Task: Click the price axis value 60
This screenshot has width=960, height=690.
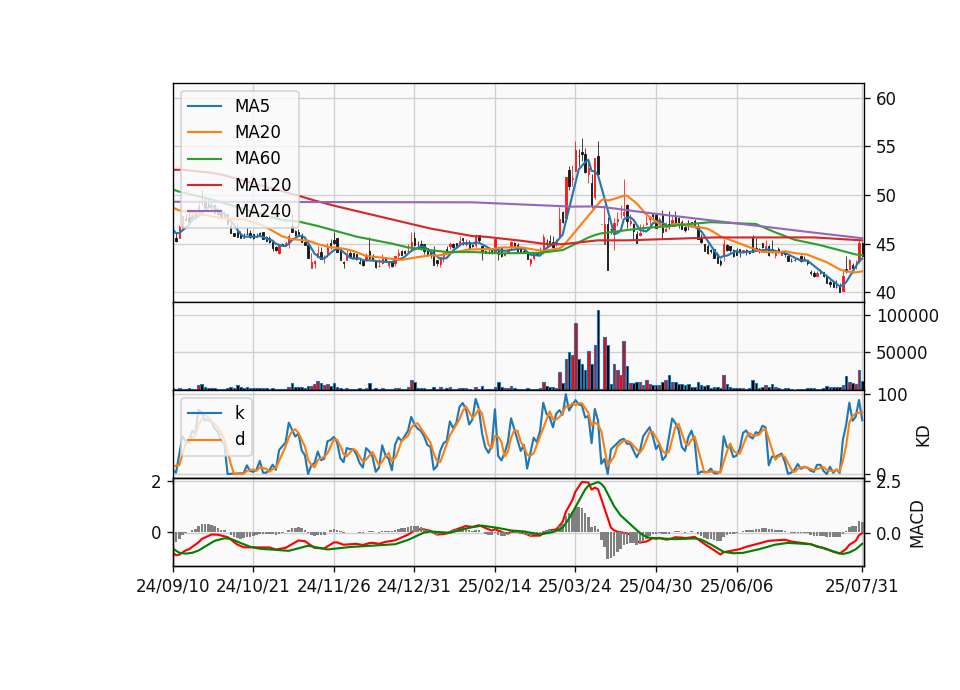Action: click(x=885, y=99)
